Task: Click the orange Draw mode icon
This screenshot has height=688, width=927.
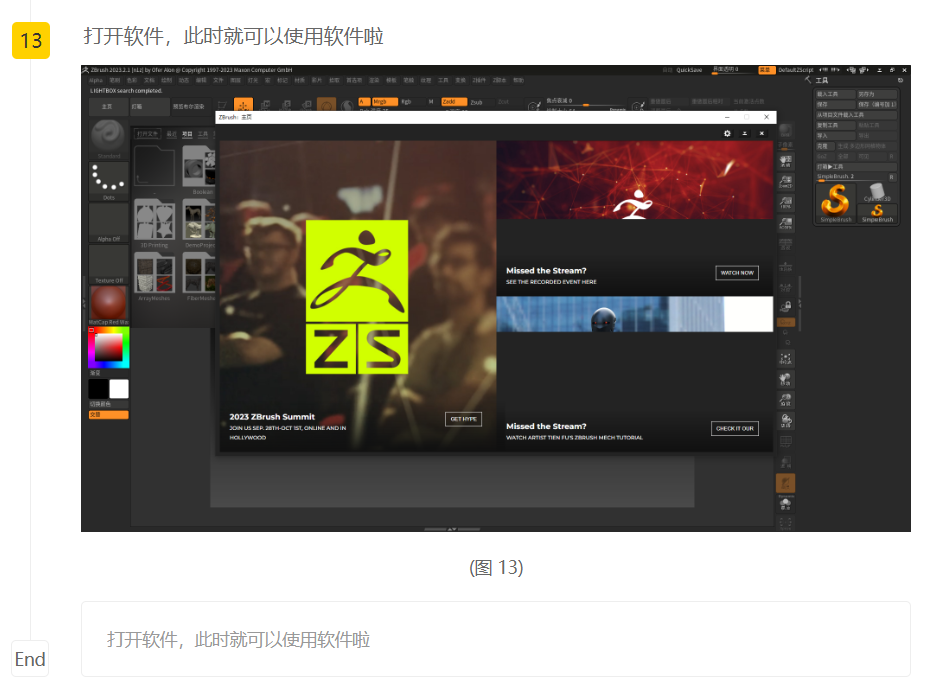Action: 242,105
